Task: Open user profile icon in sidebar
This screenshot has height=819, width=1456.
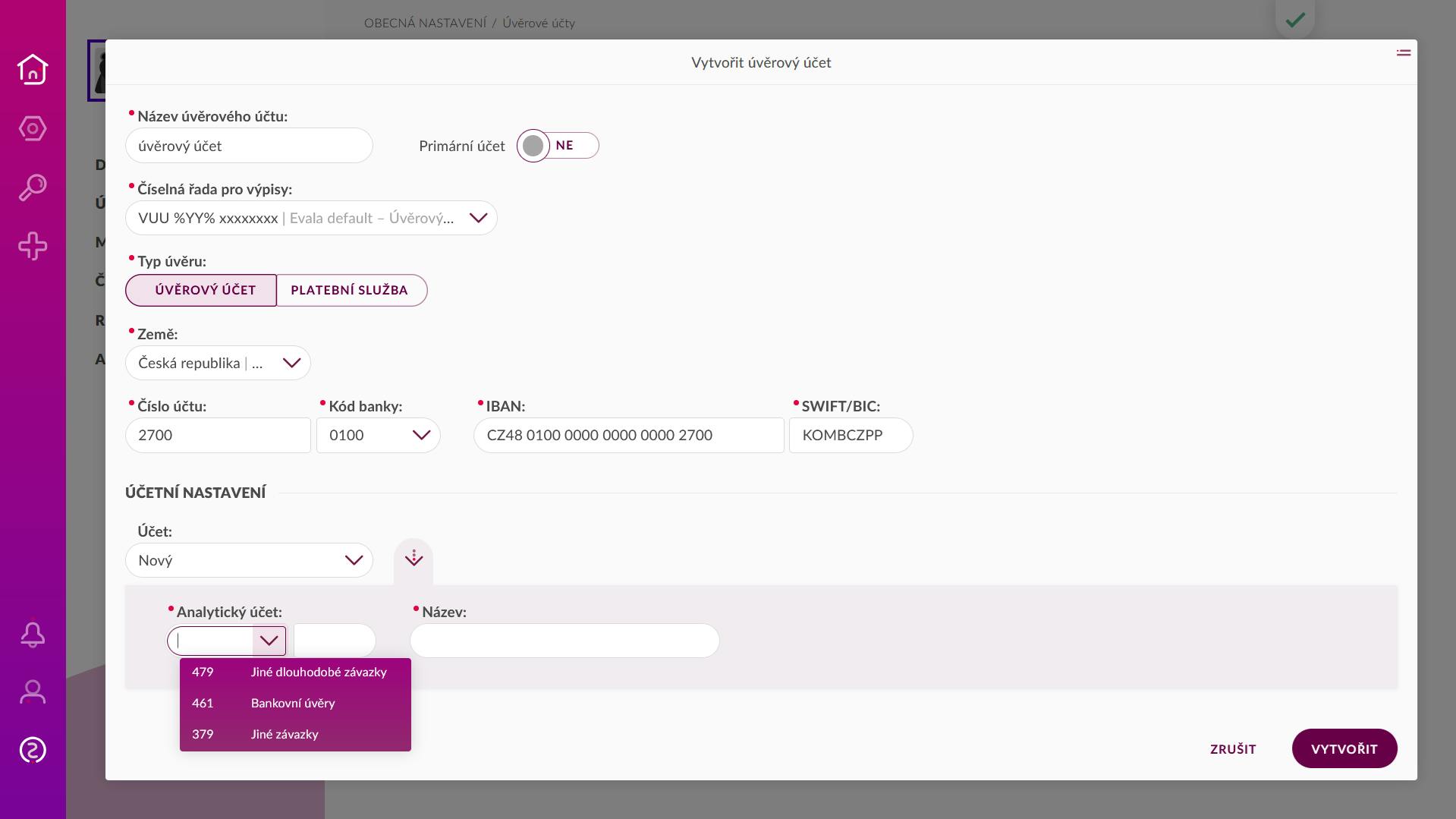Action: tap(33, 691)
